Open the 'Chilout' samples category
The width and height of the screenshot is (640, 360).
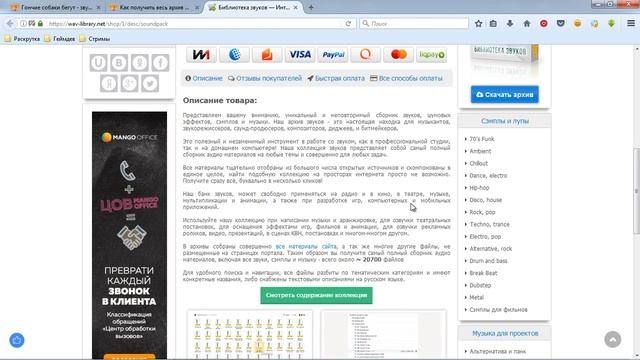pos(478,163)
